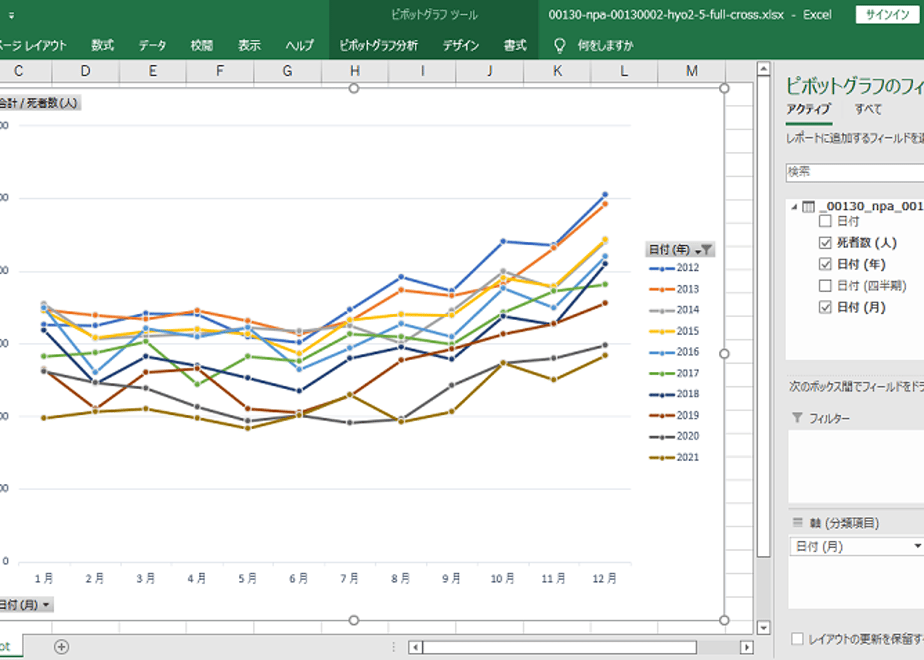The width and height of the screenshot is (924, 660).
Task: Select the 2020 legend entry
Action: (674, 437)
